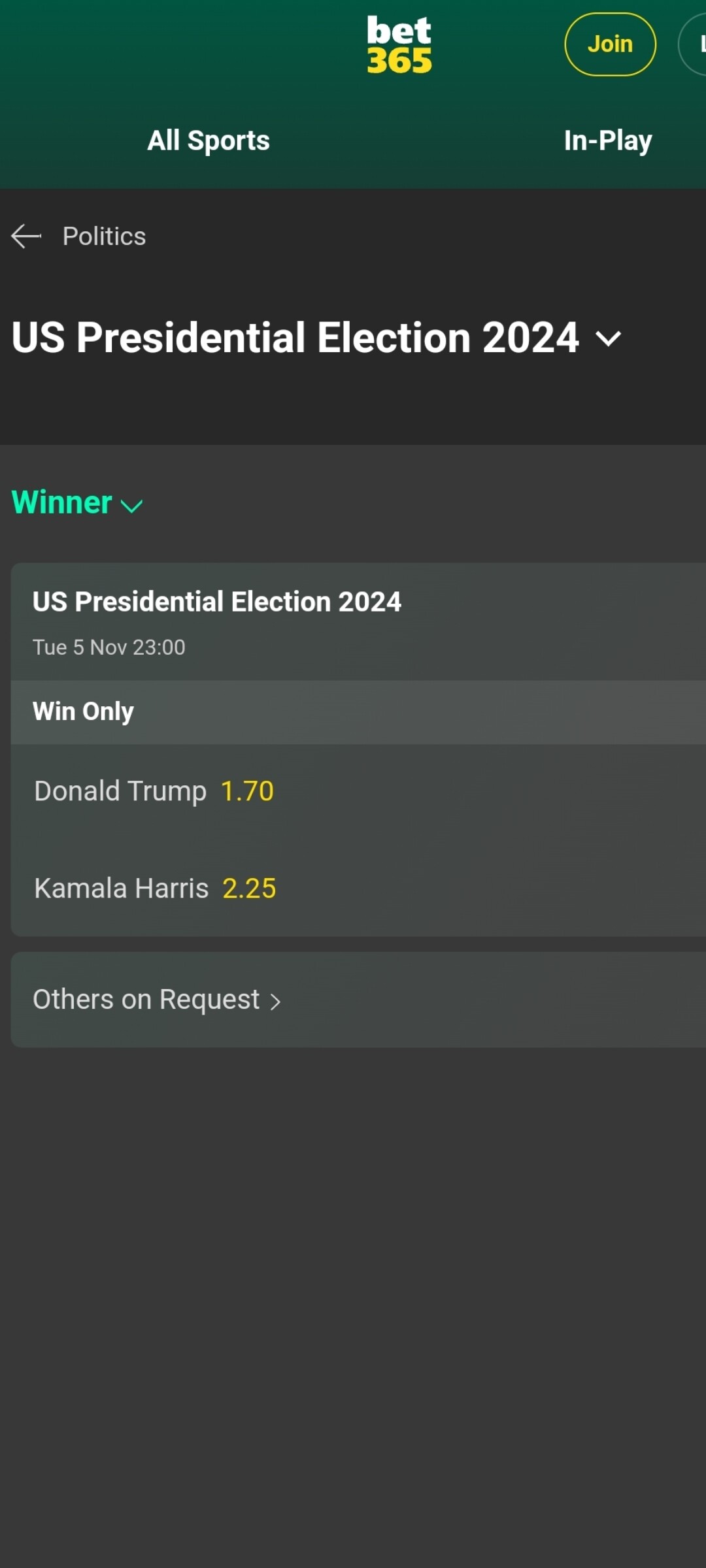The height and width of the screenshot is (1568, 706).
Task: Click the green chevron beside Winner
Action: pos(132,506)
